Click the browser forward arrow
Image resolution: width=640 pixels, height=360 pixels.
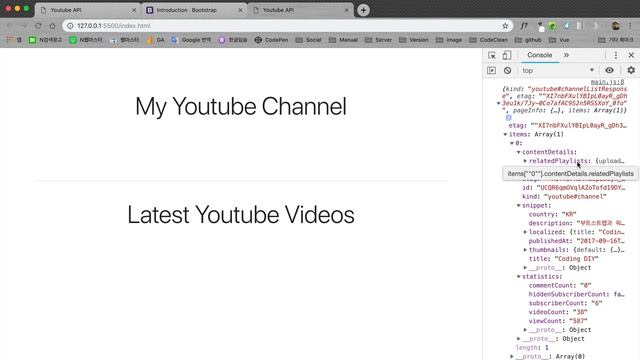click(x=24, y=26)
